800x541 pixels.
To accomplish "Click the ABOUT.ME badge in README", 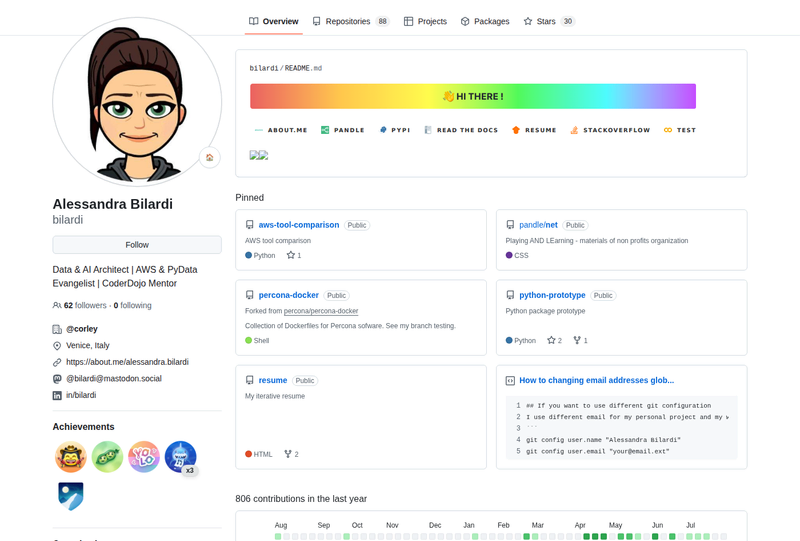I will click(281, 130).
